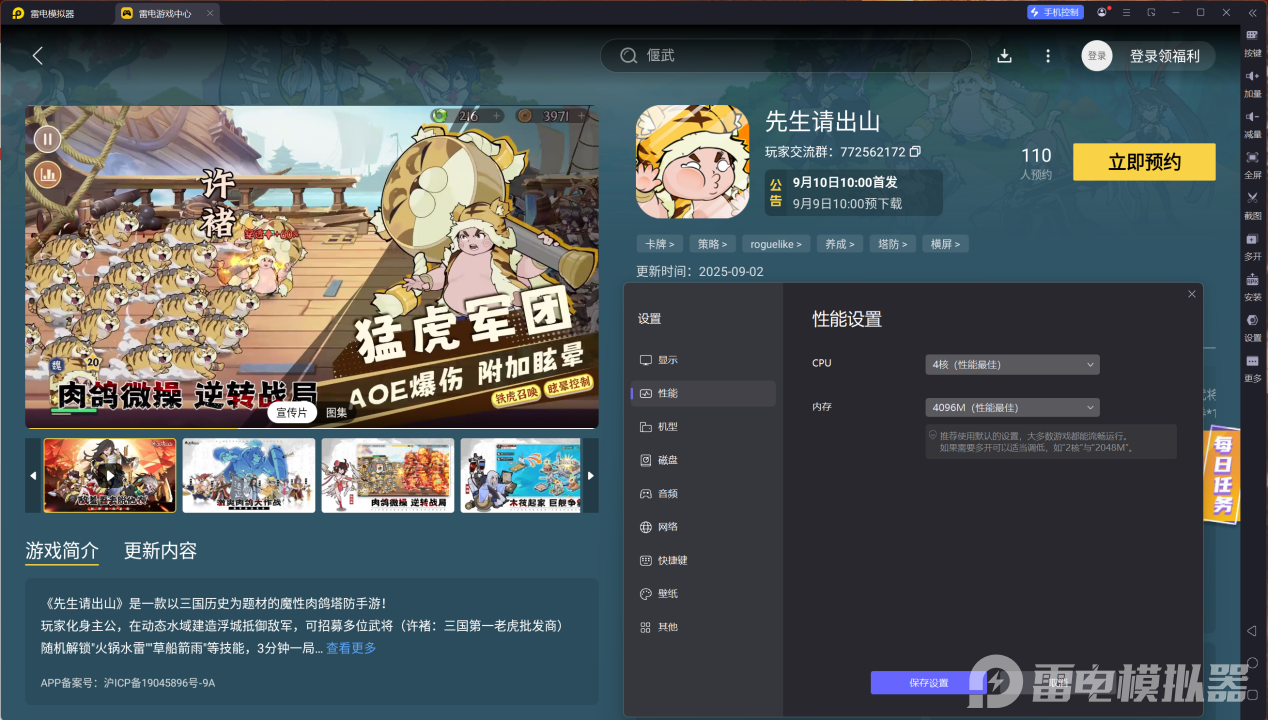The width and height of the screenshot is (1268, 720).
Task: Open the CPU cores dropdown
Action: coord(1011,364)
